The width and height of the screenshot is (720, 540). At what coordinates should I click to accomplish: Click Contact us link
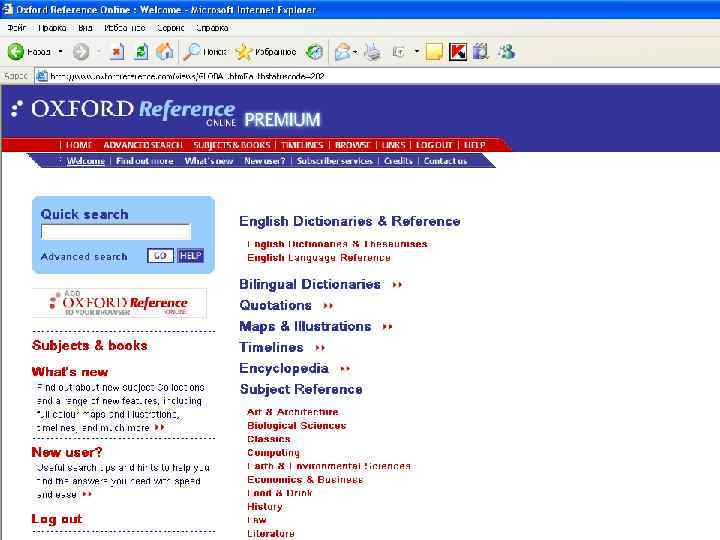point(445,161)
